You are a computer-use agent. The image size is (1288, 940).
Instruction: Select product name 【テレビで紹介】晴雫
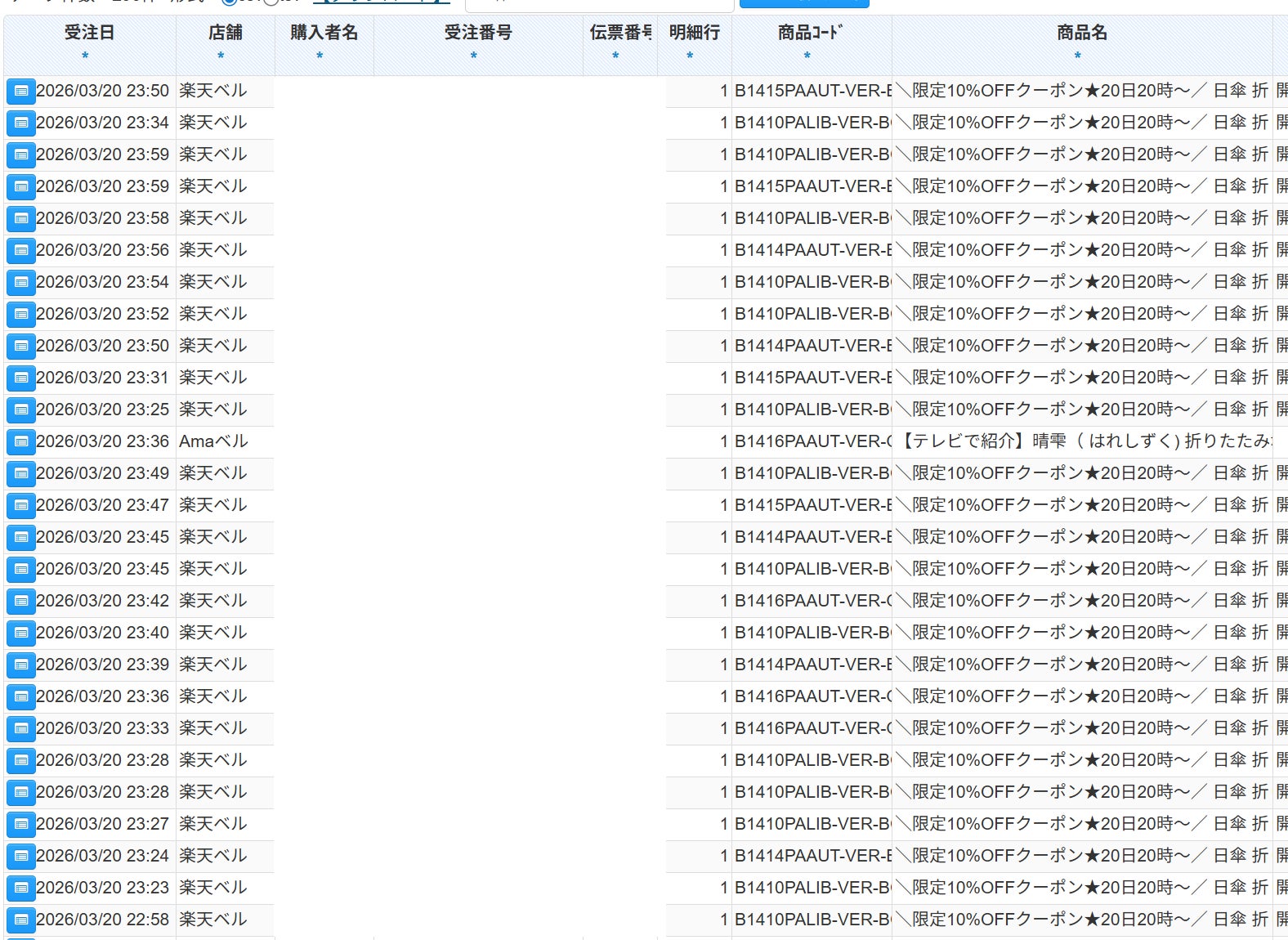(x=1082, y=441)
